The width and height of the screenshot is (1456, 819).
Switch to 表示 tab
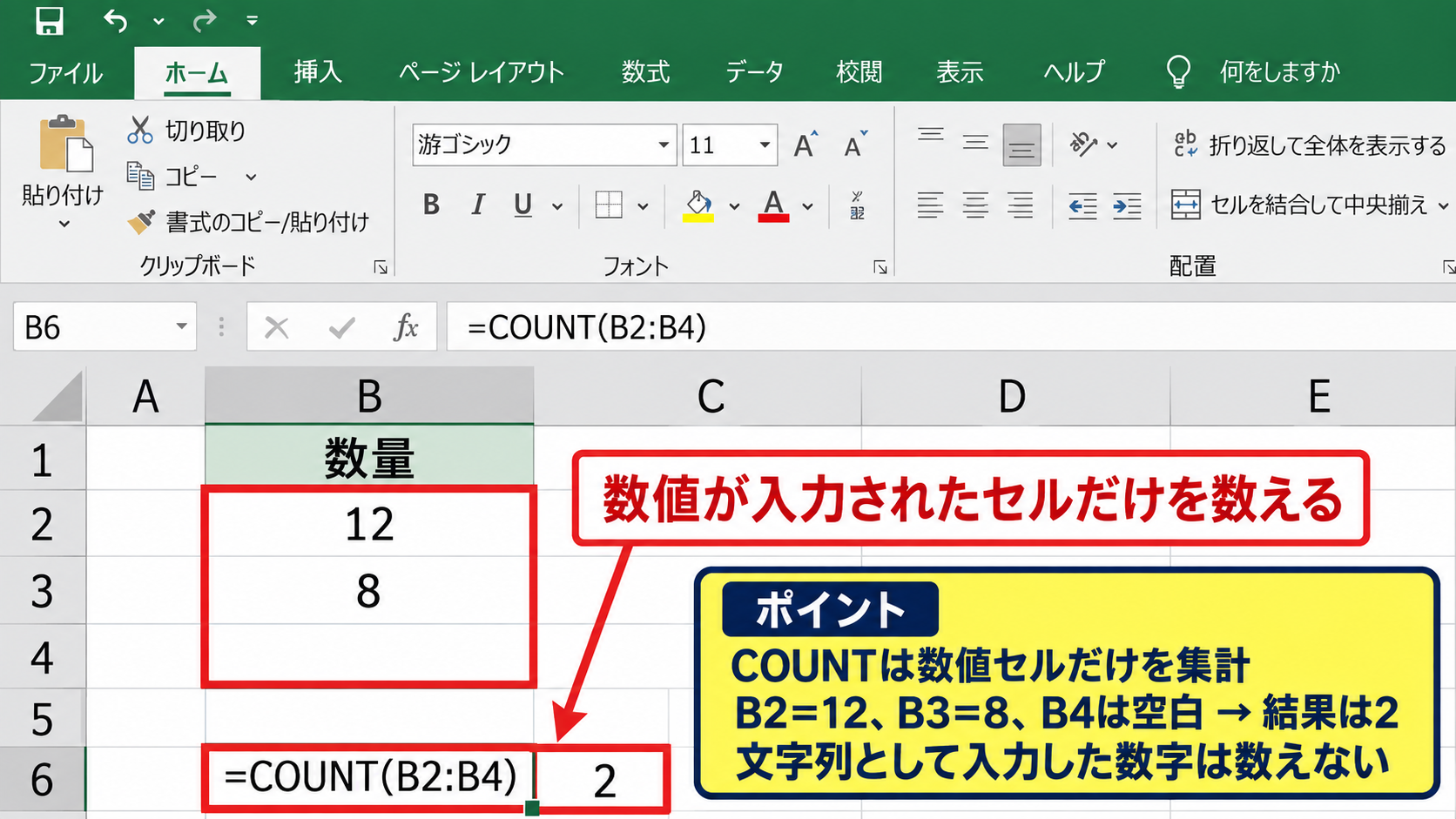point(960,71)
